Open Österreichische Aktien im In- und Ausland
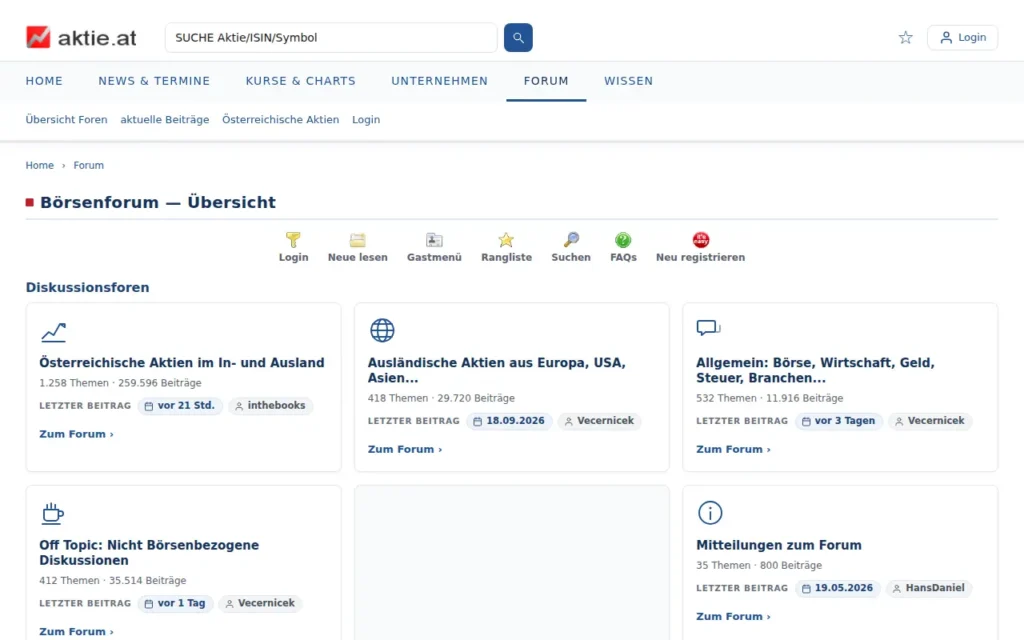This screenshot has width=1024, height=640. pyautogui.click(x=182, y=362)
